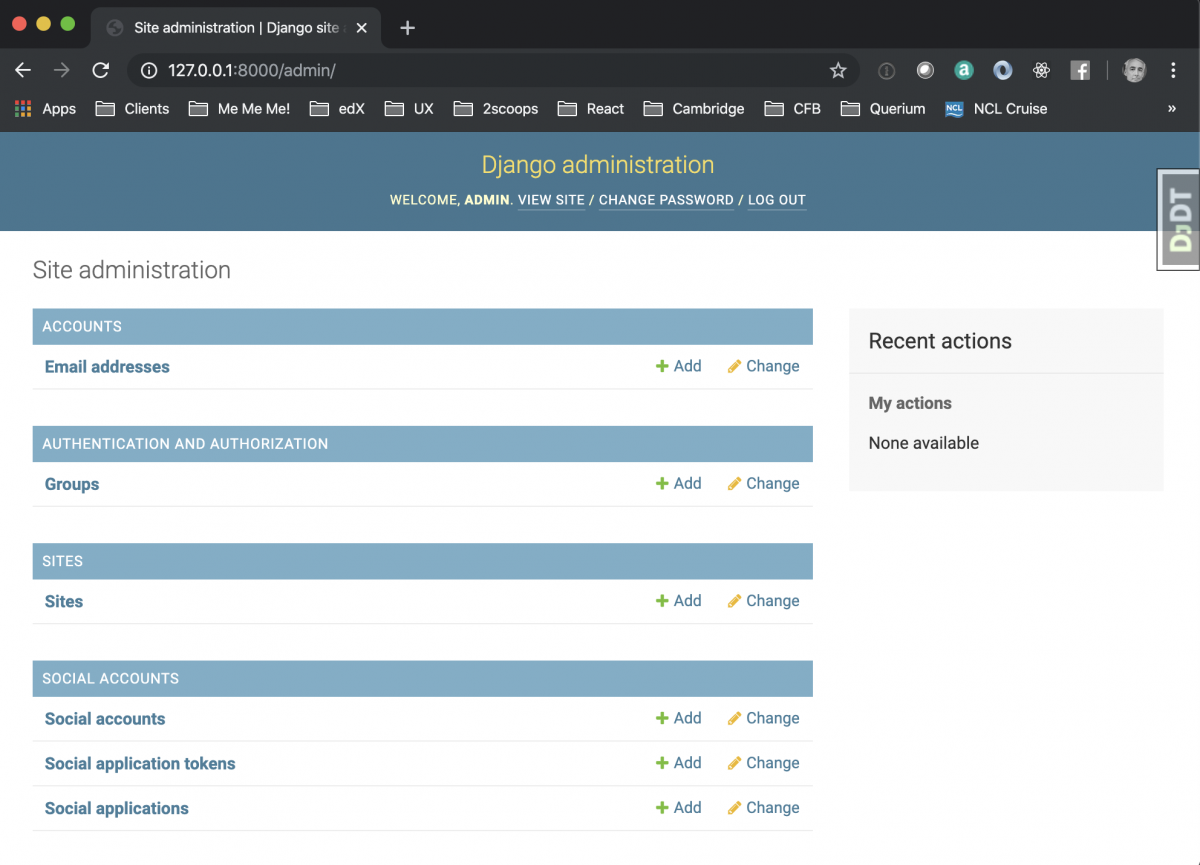Reload the page using the refresh icon
The height and width of the screenshot is (865, 1200).
tap(100, 70)
